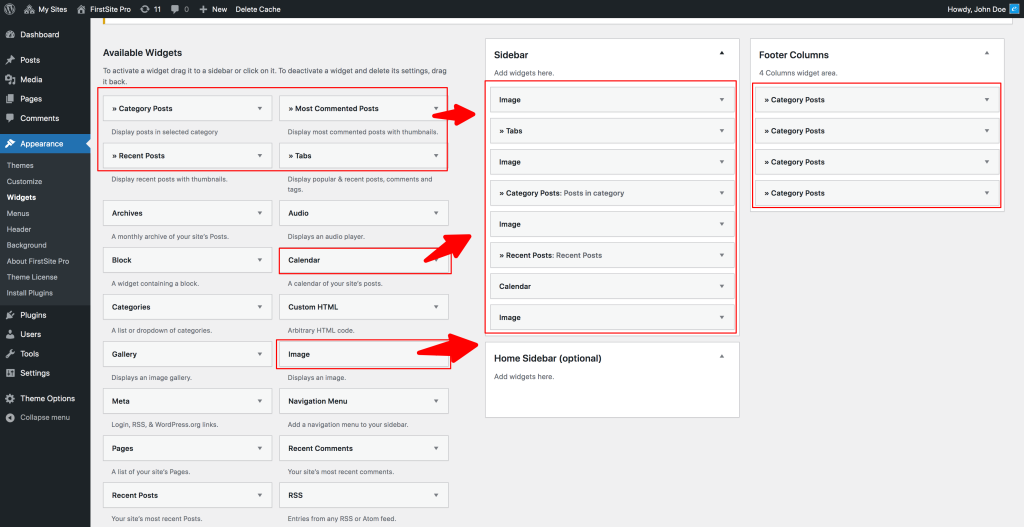This screenshot has width=1024, height=527.
Task: Click the New button in admin bar
Action: [214, 9]
